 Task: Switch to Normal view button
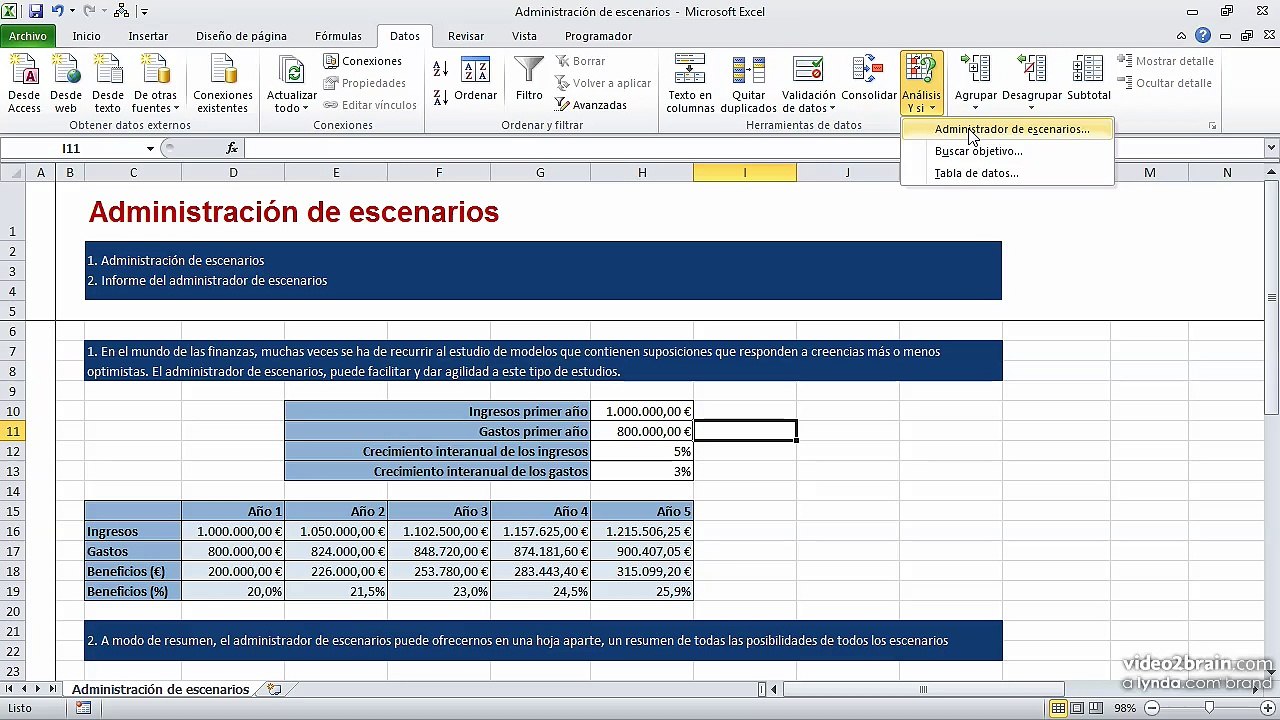pyautogui.click(x=1058, y=708)
